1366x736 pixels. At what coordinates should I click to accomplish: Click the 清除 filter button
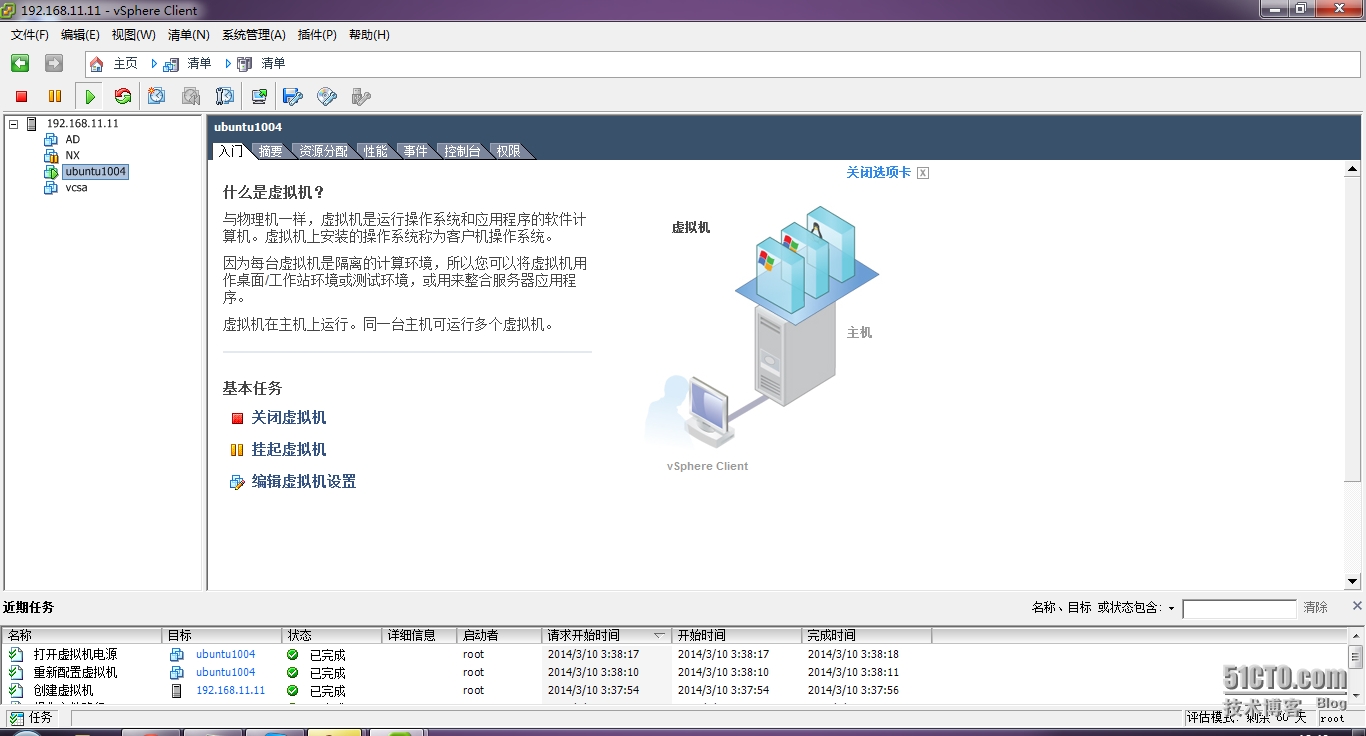tap(1315, 608)
